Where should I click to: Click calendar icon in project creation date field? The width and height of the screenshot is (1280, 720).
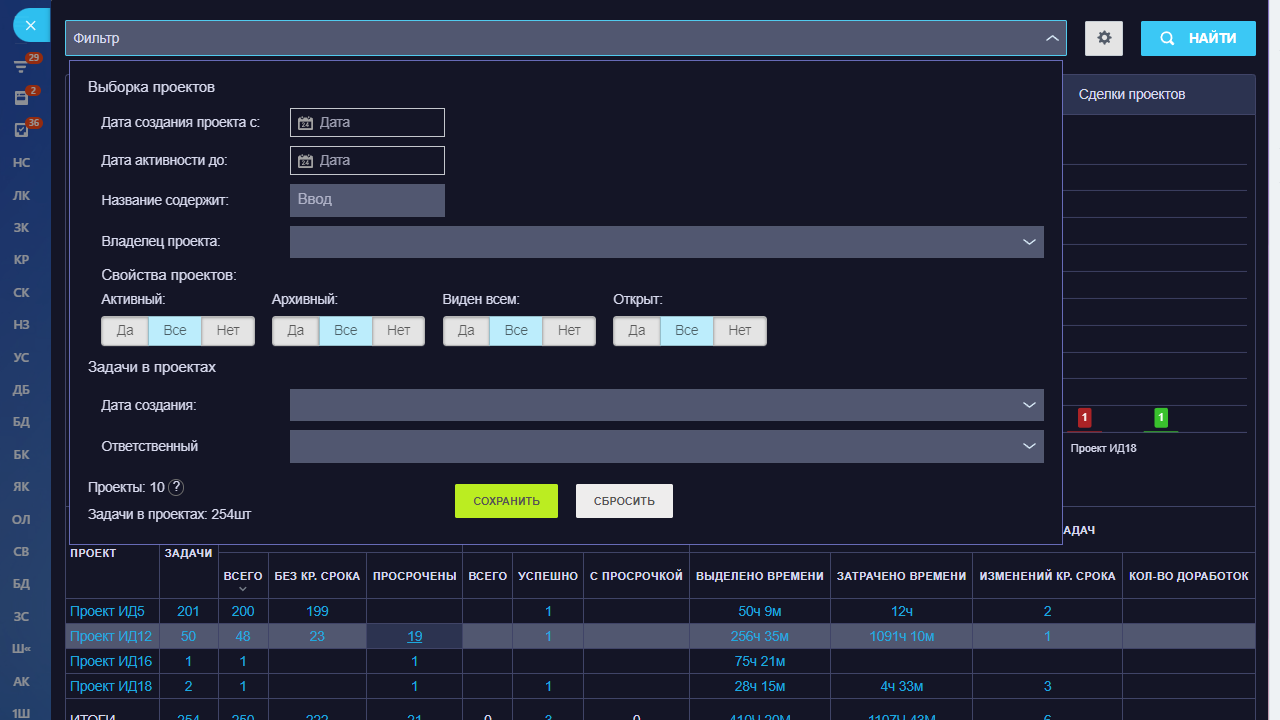pos(306,123)
